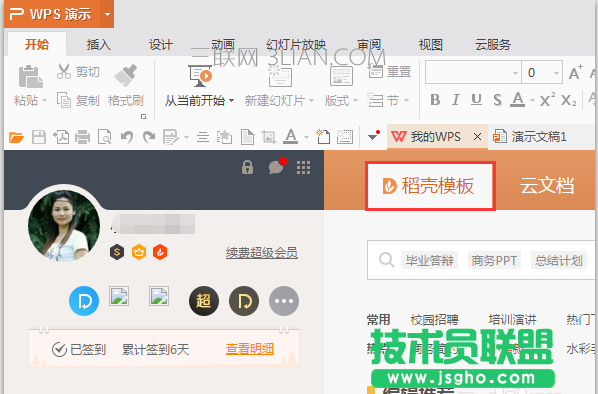Click the Cut scissors icon
The image size is (598, 394).
[64, 71]
